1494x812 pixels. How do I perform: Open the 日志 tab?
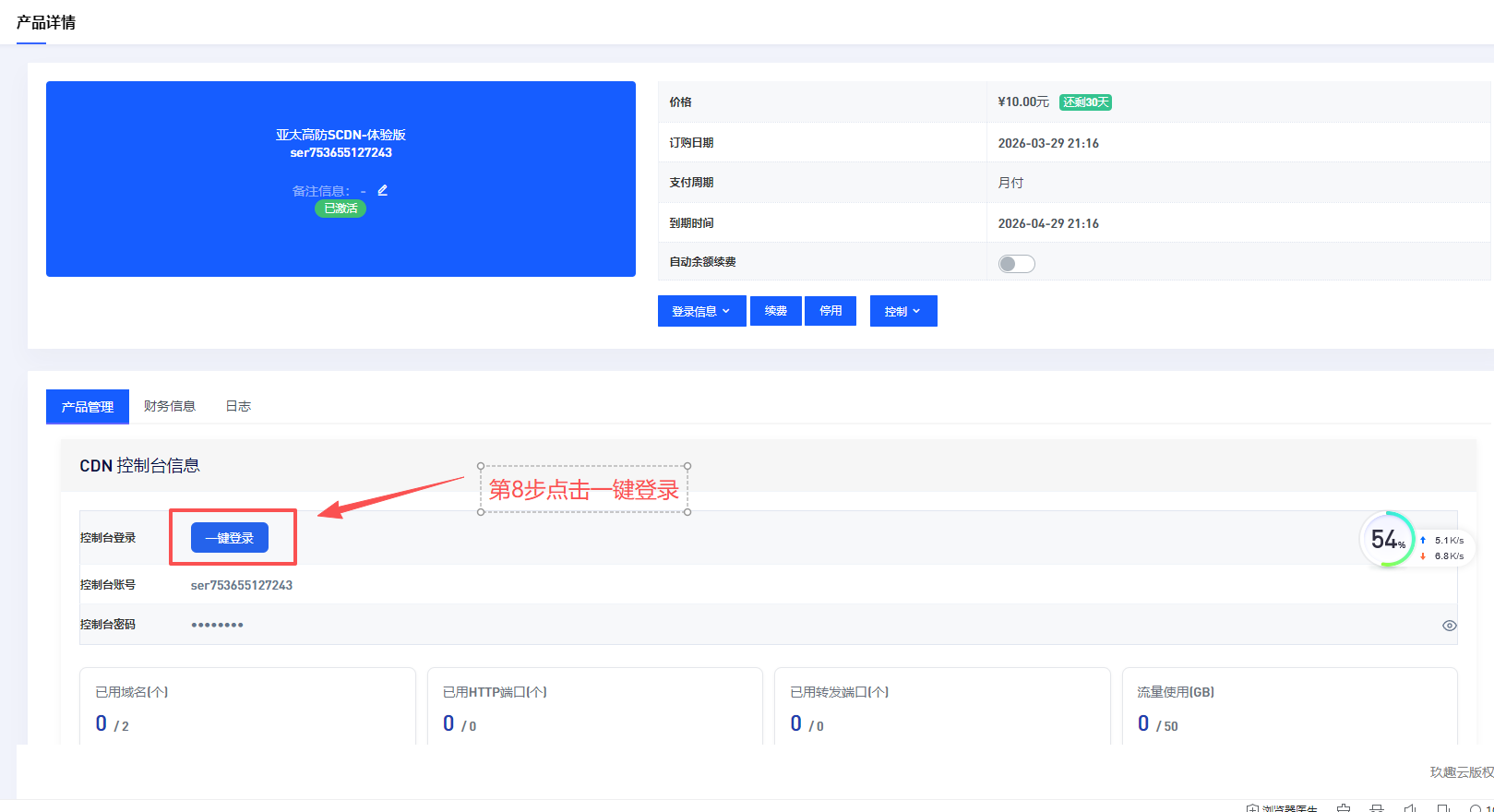click(x=238, y=406)
